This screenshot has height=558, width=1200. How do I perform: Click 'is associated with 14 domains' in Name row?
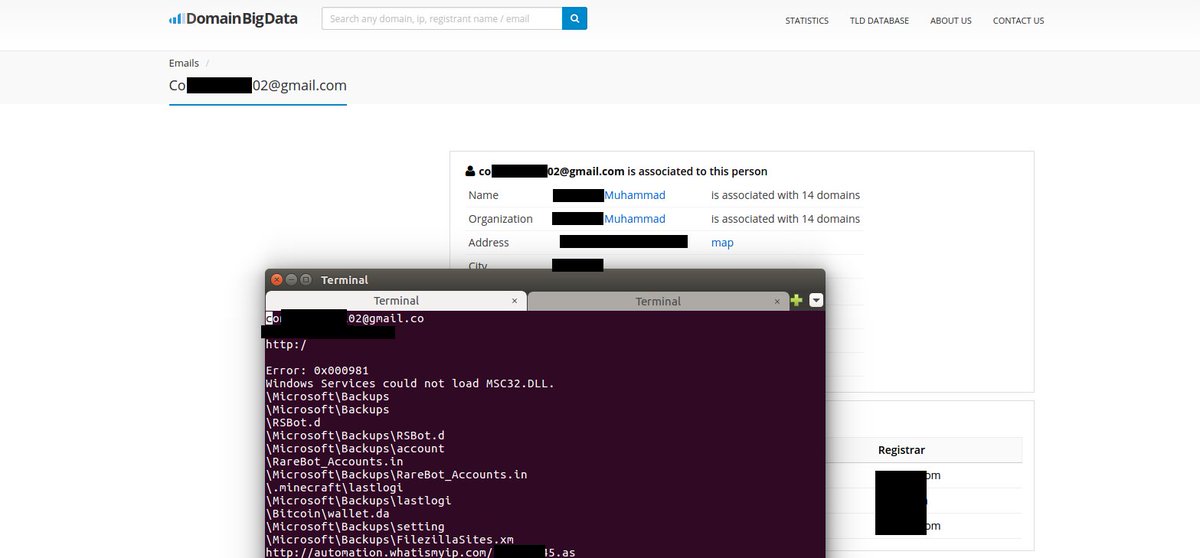785,195
